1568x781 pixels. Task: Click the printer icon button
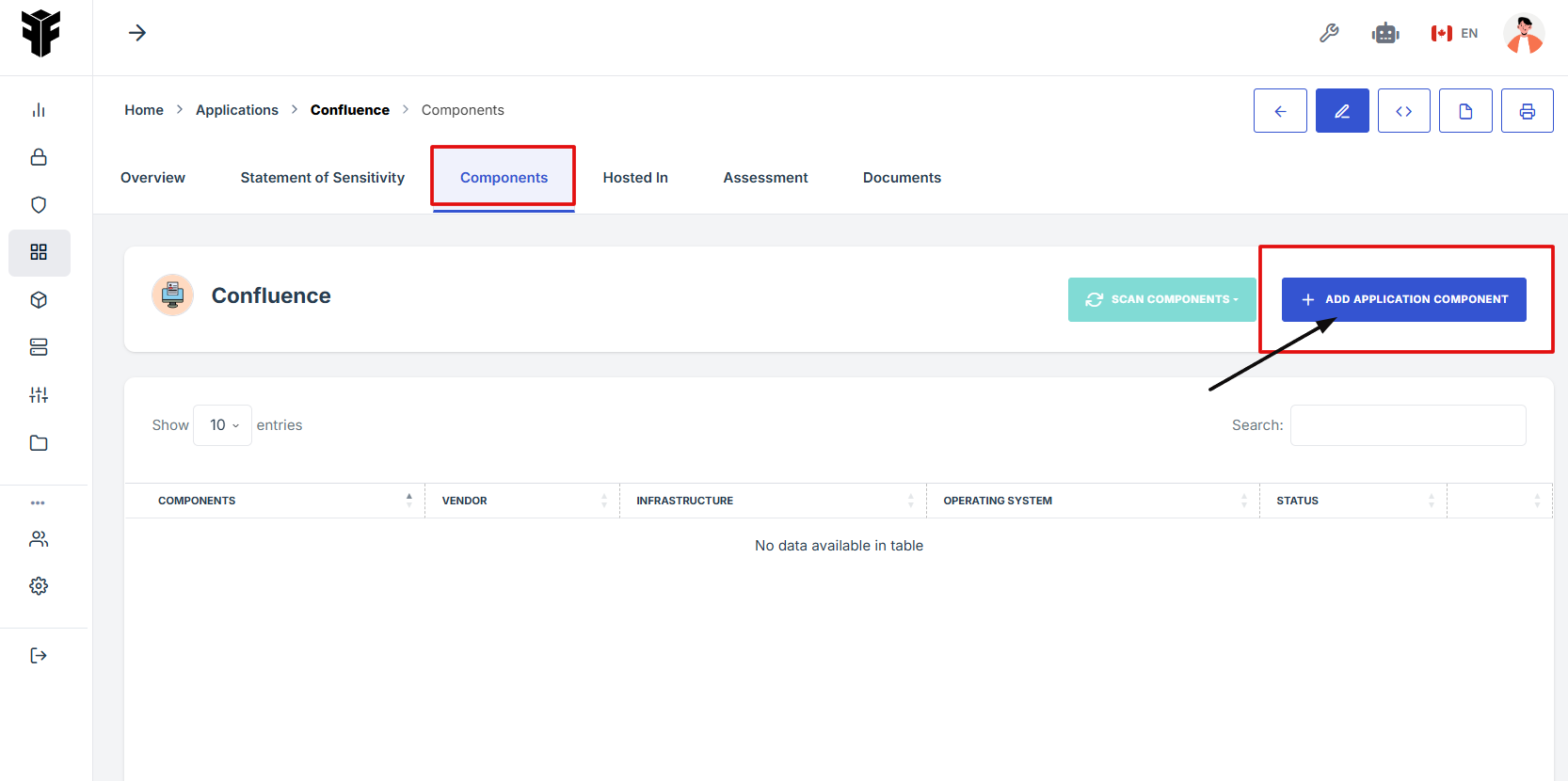(x=1527, y=111)
